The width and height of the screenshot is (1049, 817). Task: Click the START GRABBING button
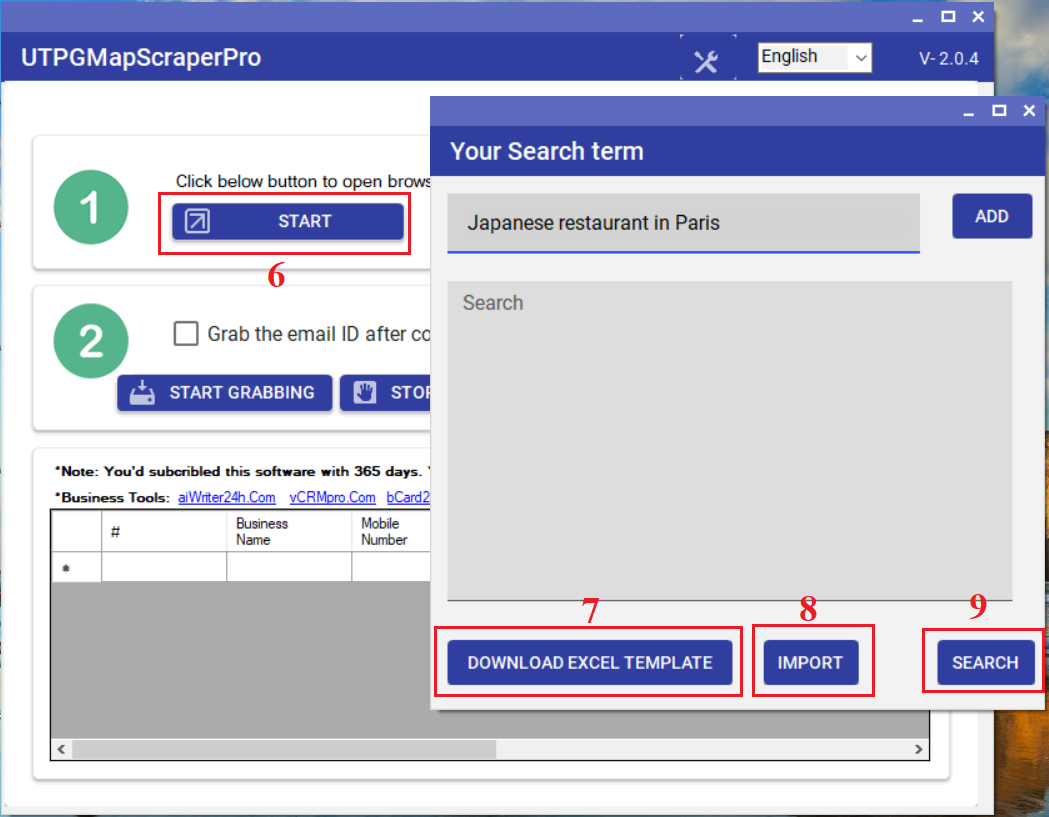pos(224,392)
